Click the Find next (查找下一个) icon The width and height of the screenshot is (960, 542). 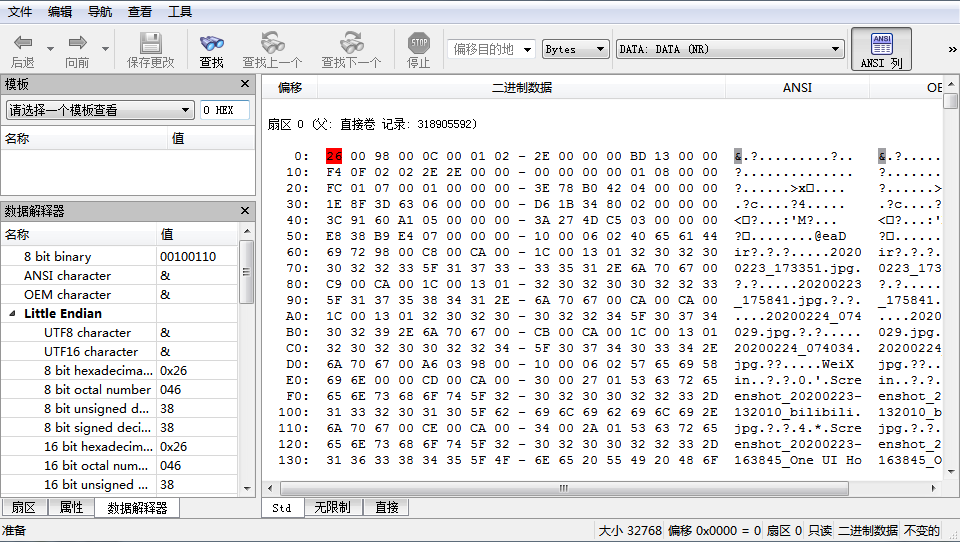coord(351,43)
